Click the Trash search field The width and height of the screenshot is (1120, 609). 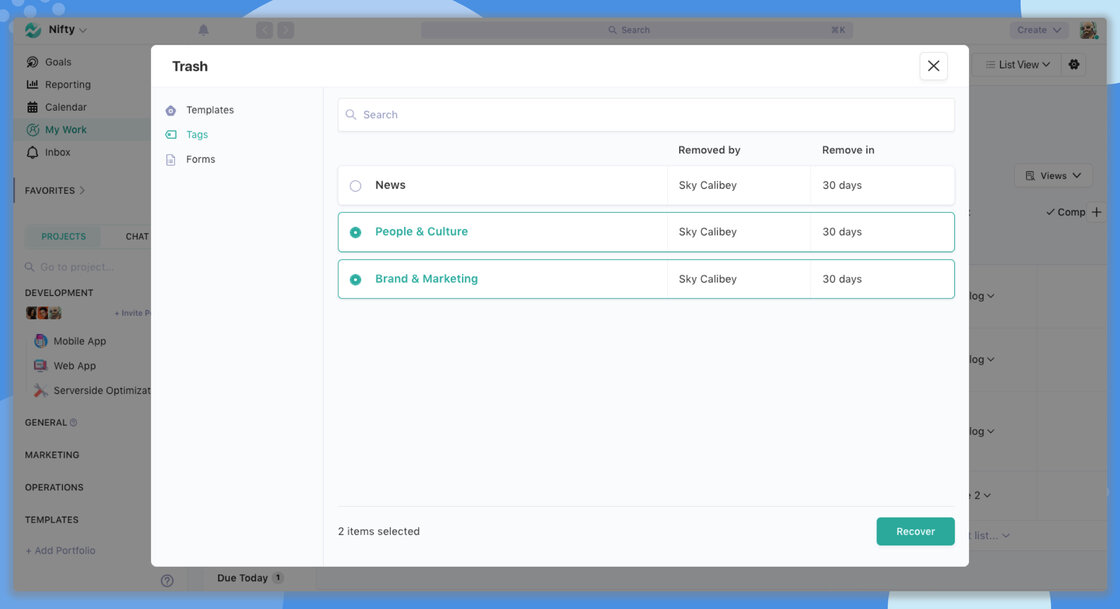[x=646, y=115]
